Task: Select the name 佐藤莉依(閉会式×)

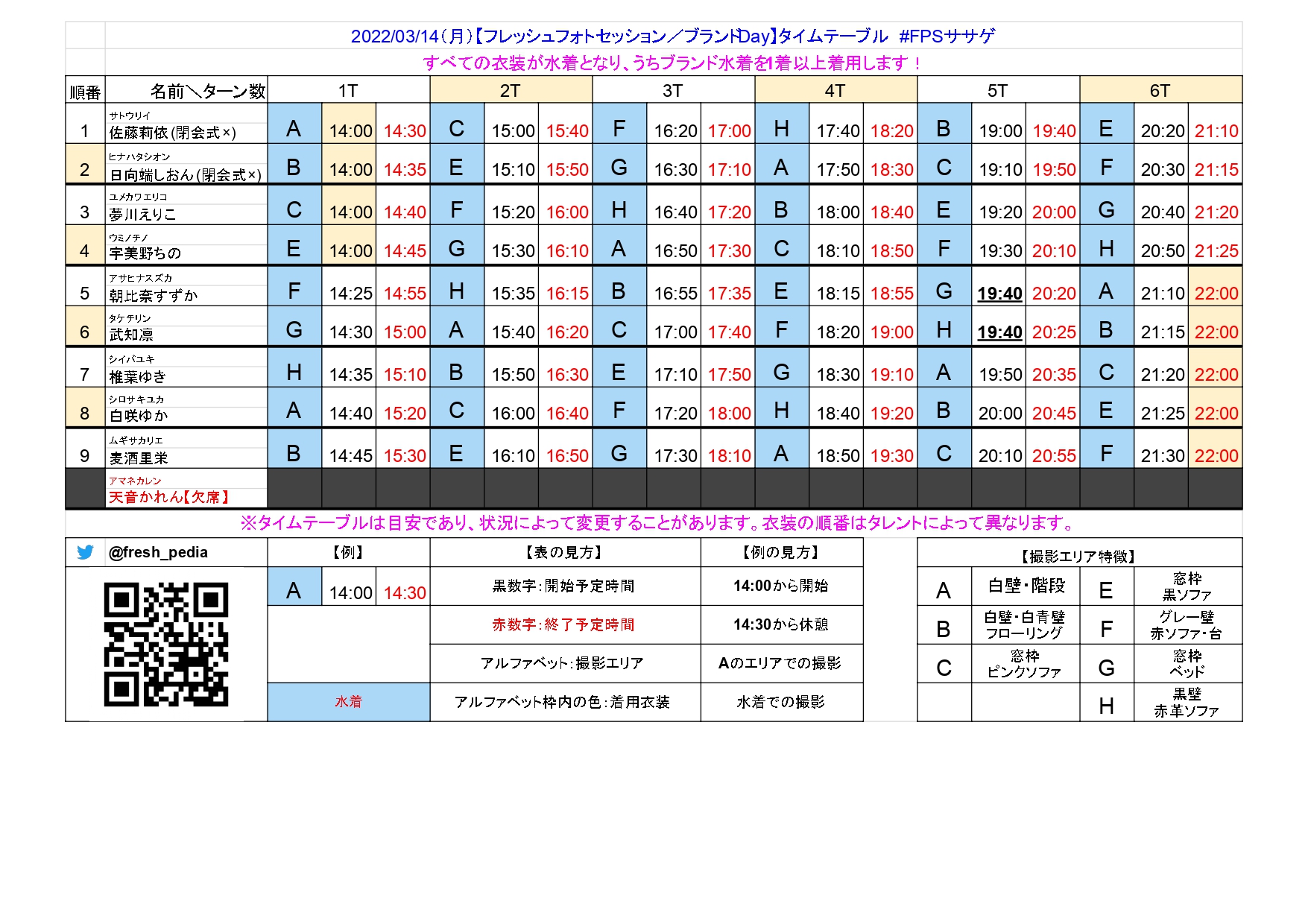Action: point(172,133)
